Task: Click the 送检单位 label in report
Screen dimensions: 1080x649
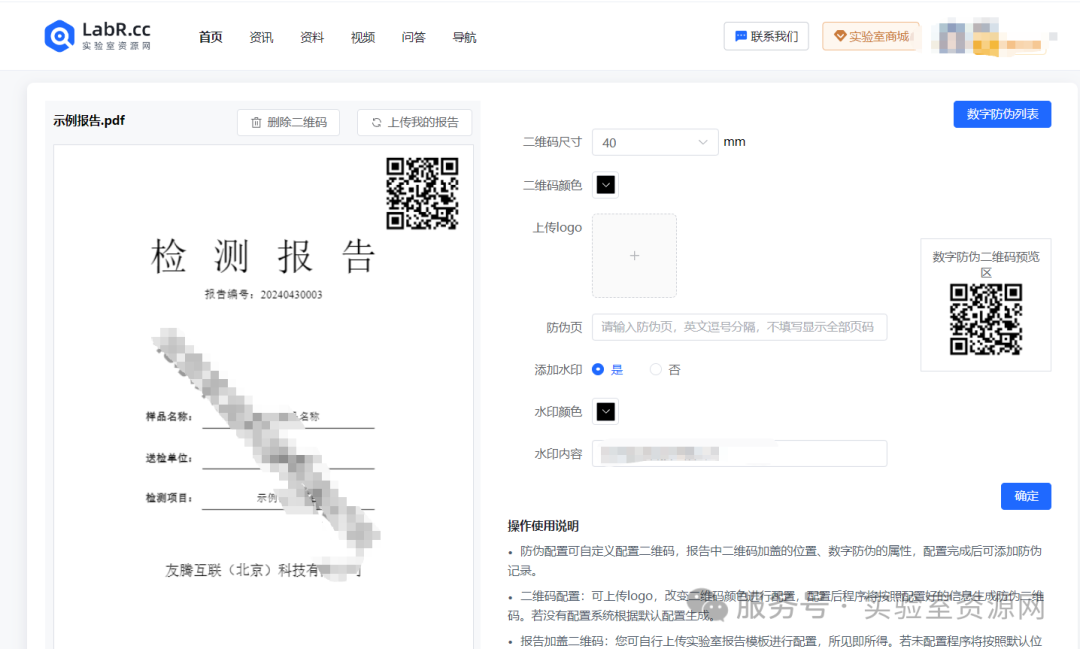Action: coord(169,457)
